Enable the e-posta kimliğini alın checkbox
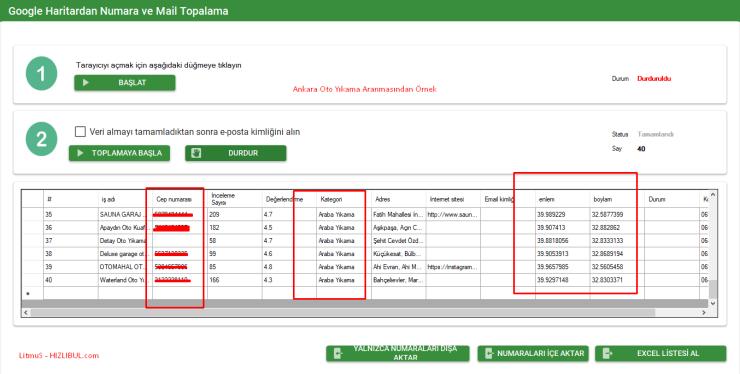The width and height of the screenshot is (740, 374). tap(80, 132)
